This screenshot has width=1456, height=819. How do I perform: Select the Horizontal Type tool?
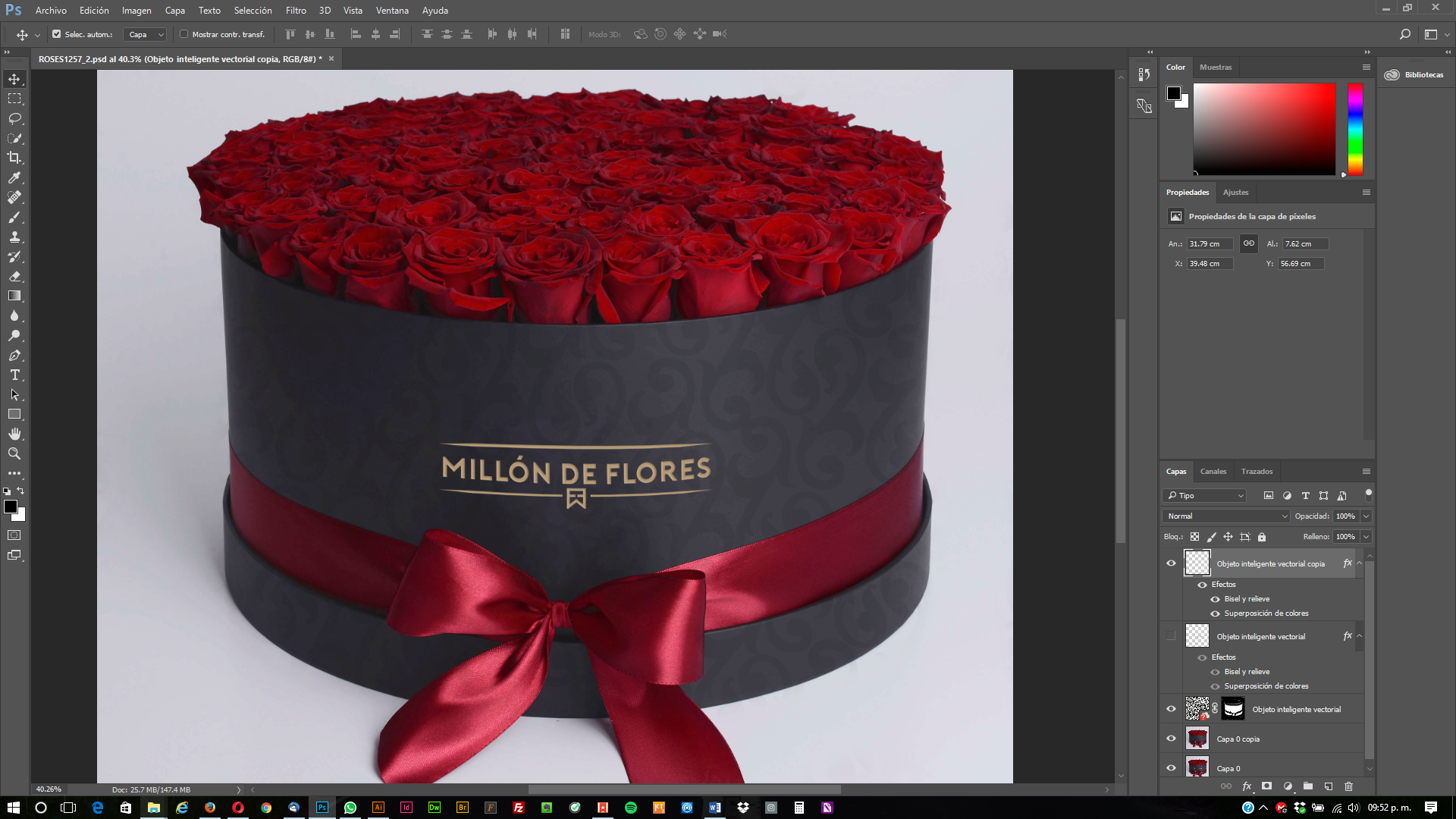pos(14,375)
